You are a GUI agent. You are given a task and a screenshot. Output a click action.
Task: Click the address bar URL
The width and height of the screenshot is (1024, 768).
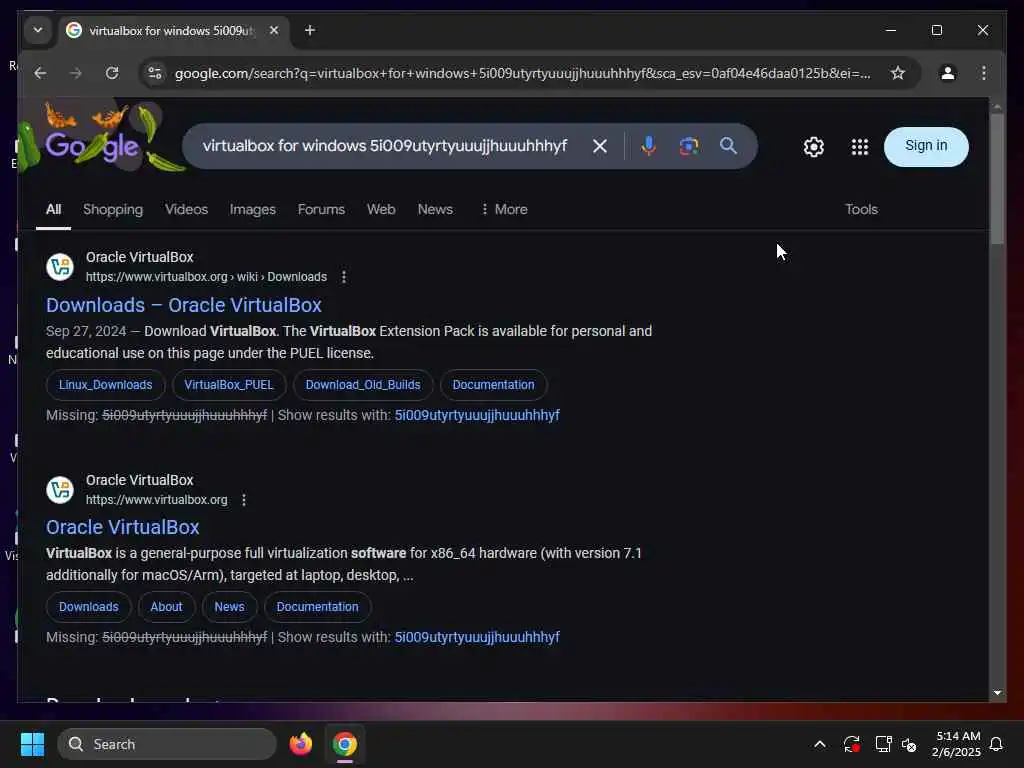click(522, 73)
